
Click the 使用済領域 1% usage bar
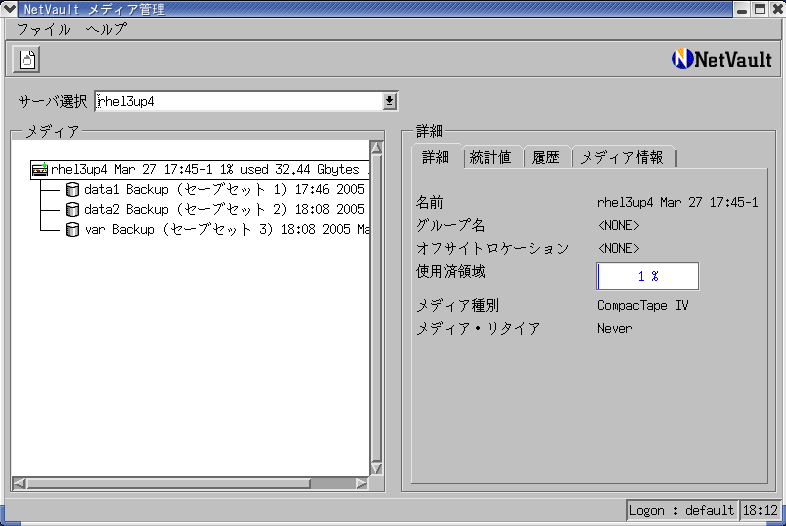(647, 276)
